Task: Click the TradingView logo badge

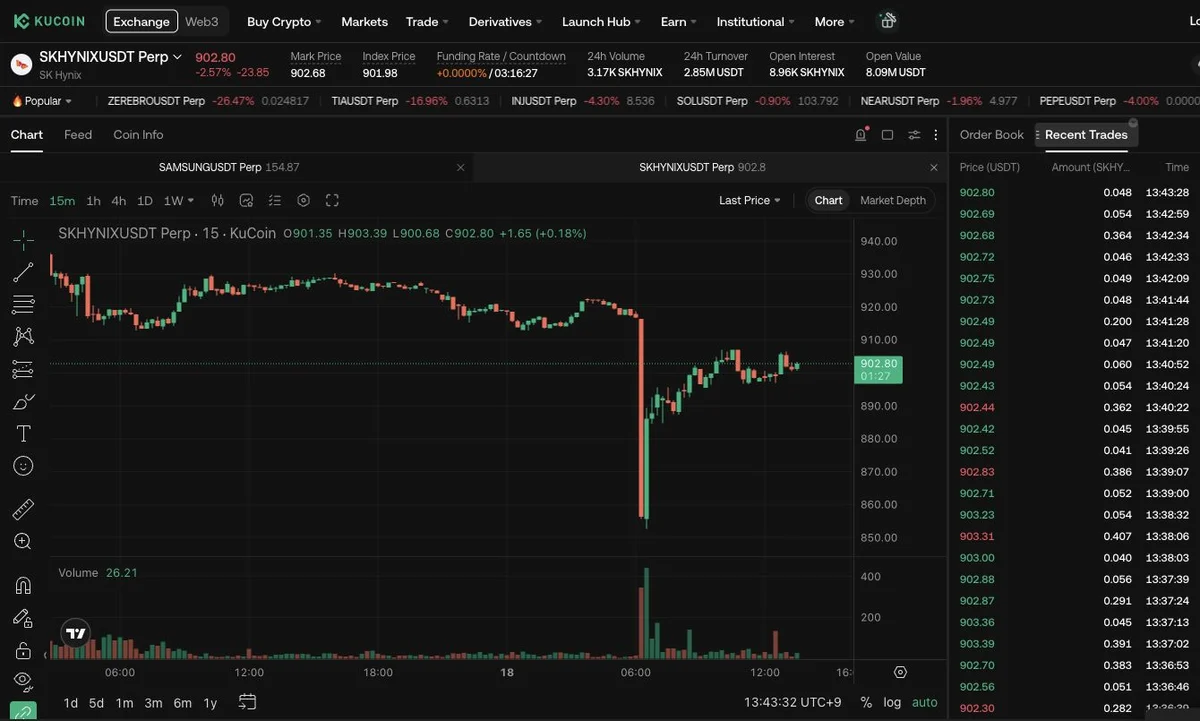Action: click(76, 633)
